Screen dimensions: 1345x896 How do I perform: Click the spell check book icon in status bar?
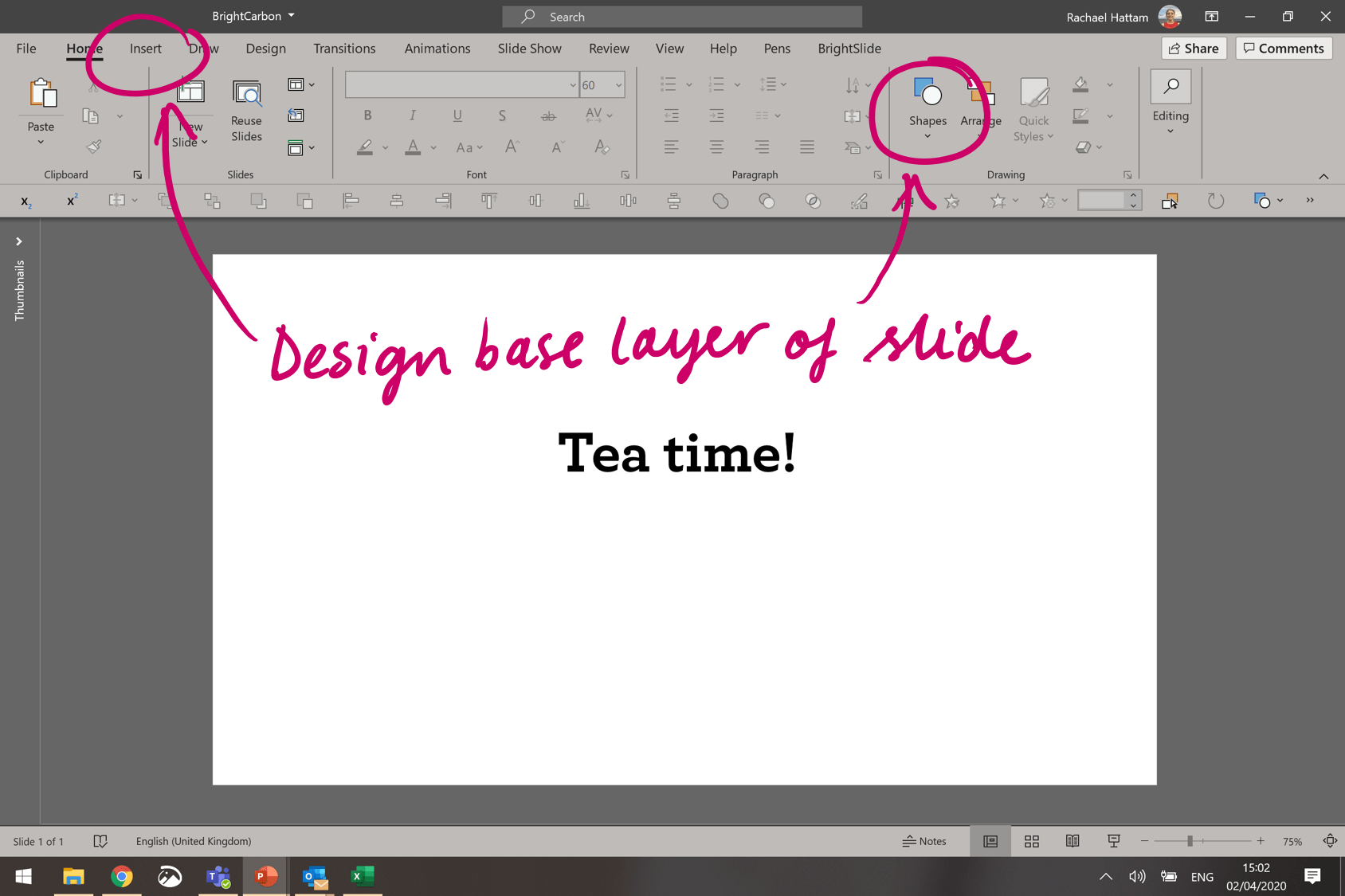(x=100, y=841)
